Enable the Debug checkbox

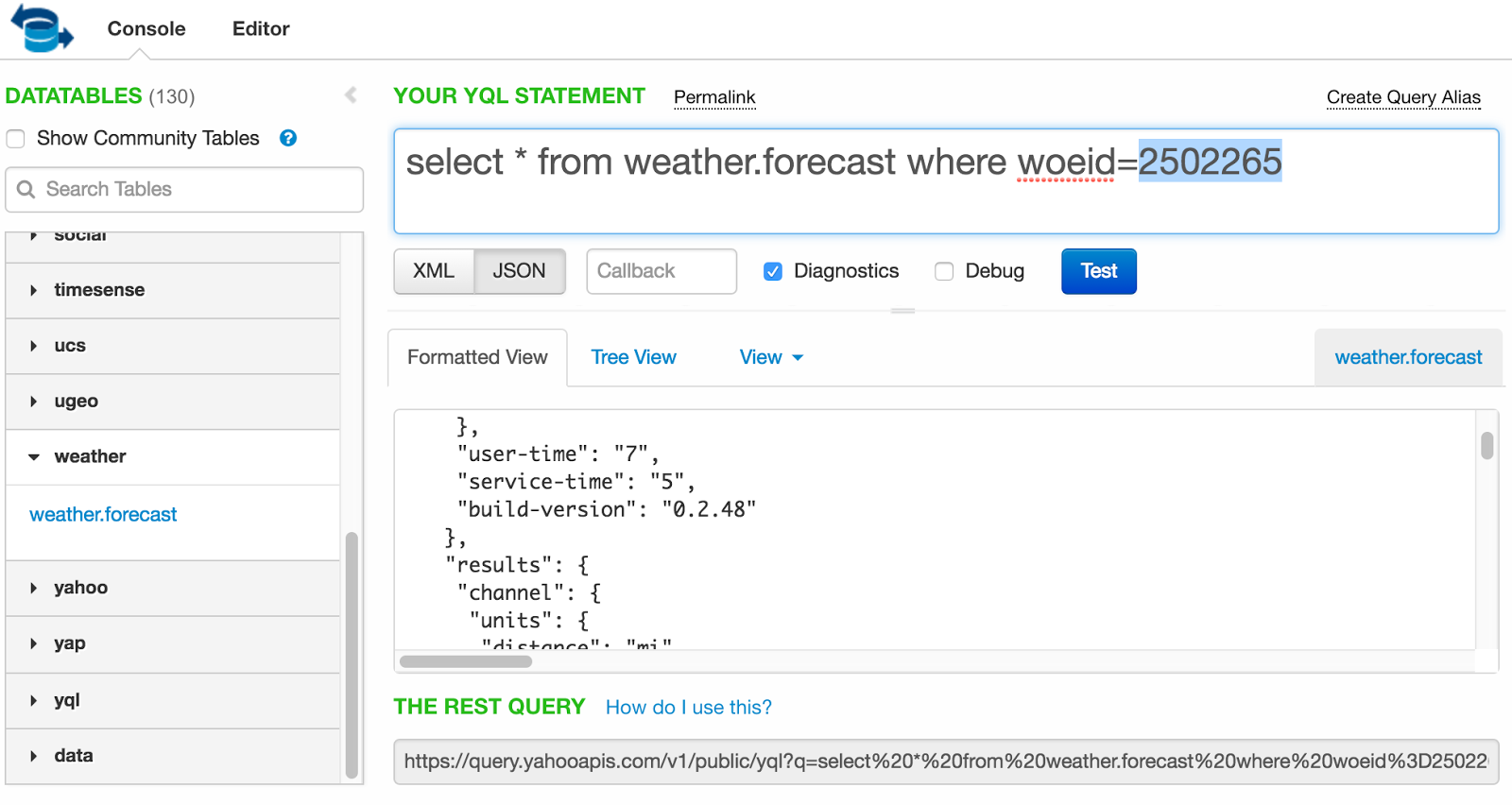coord(944,272)
